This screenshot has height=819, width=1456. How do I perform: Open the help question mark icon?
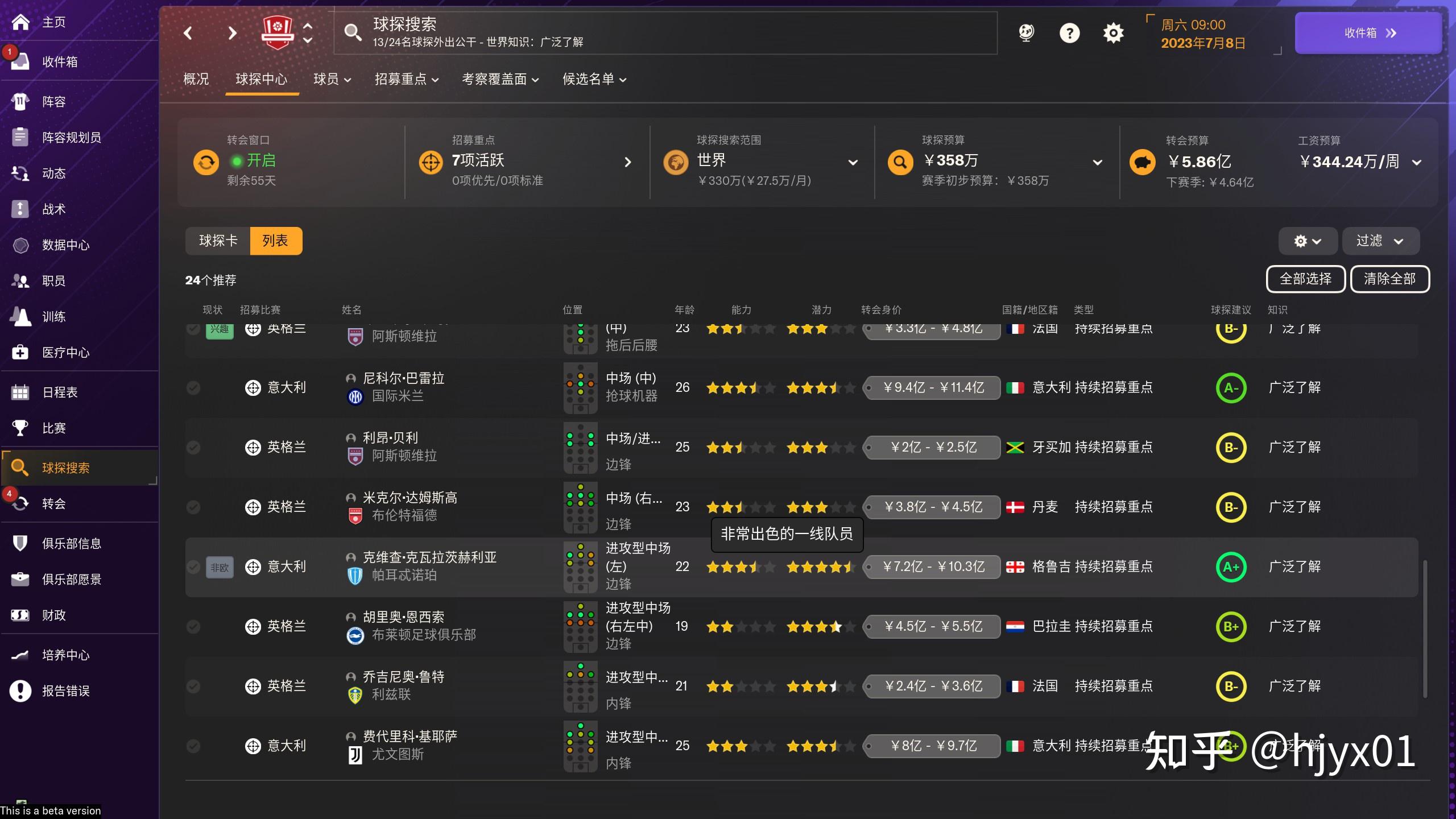(1069, 33)
